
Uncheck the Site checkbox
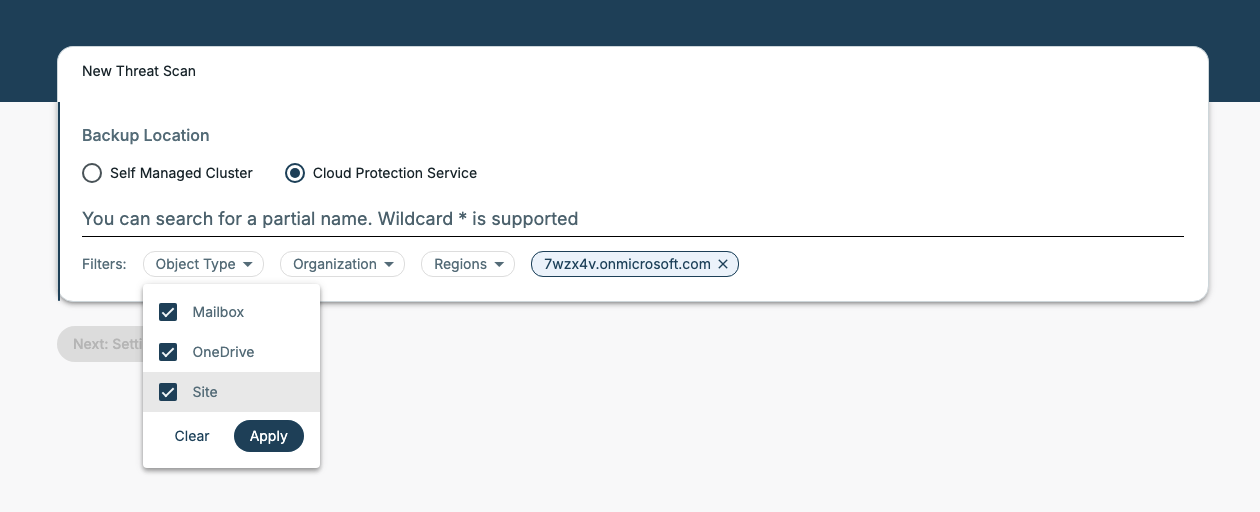click(168, 392)
